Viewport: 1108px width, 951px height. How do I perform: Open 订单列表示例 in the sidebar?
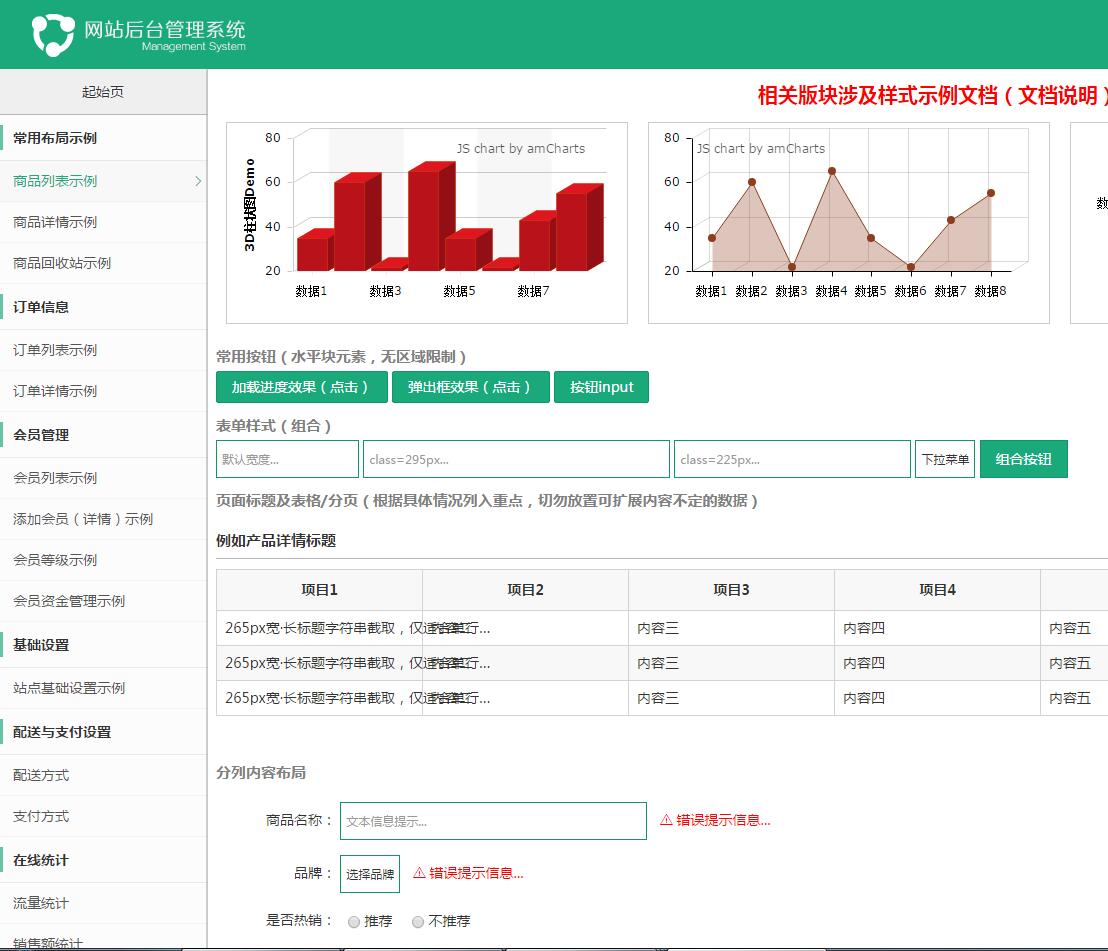[x=103, y=350]
